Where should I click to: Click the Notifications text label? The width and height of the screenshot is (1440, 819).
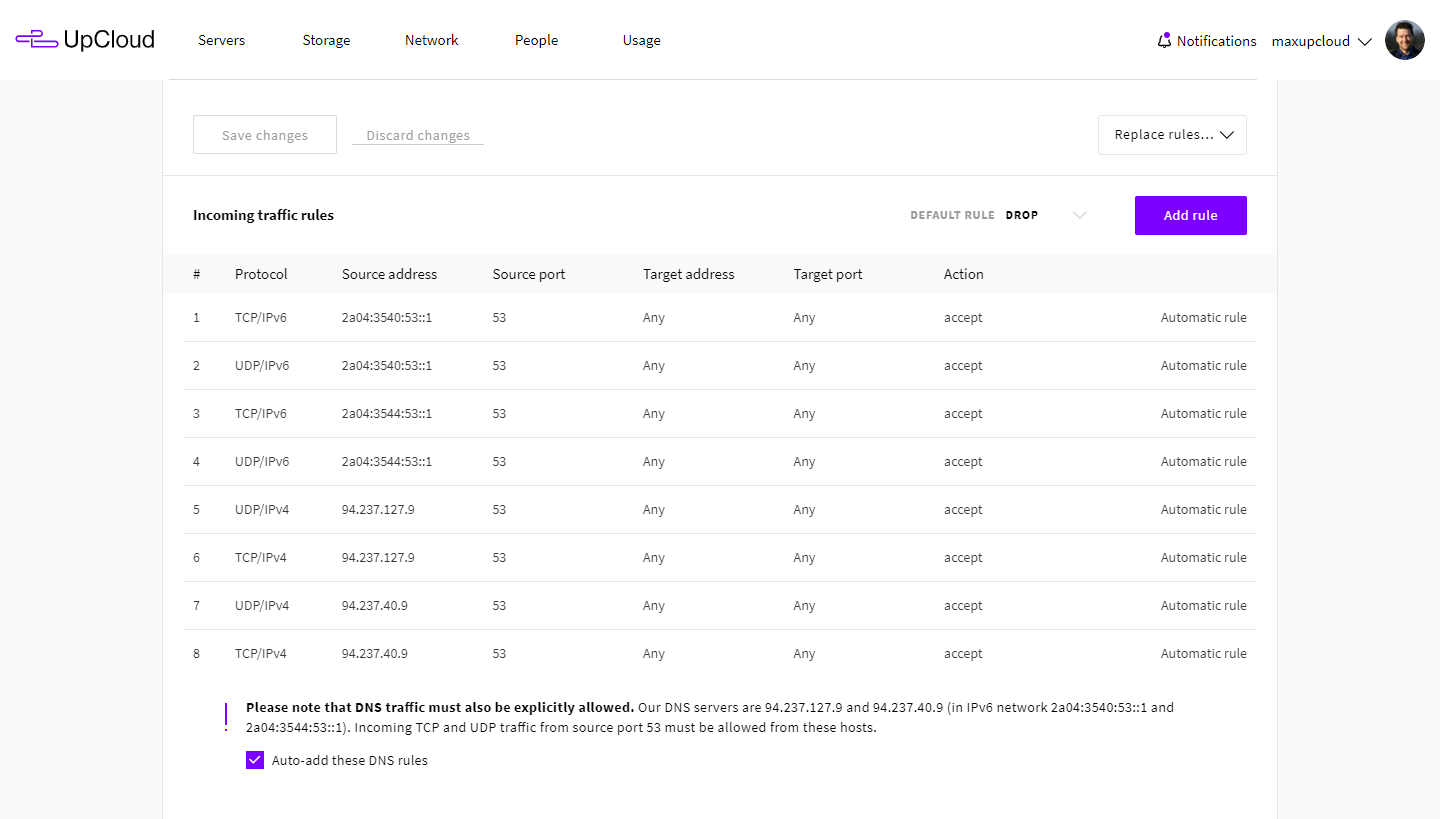[x=1216, y=41]
